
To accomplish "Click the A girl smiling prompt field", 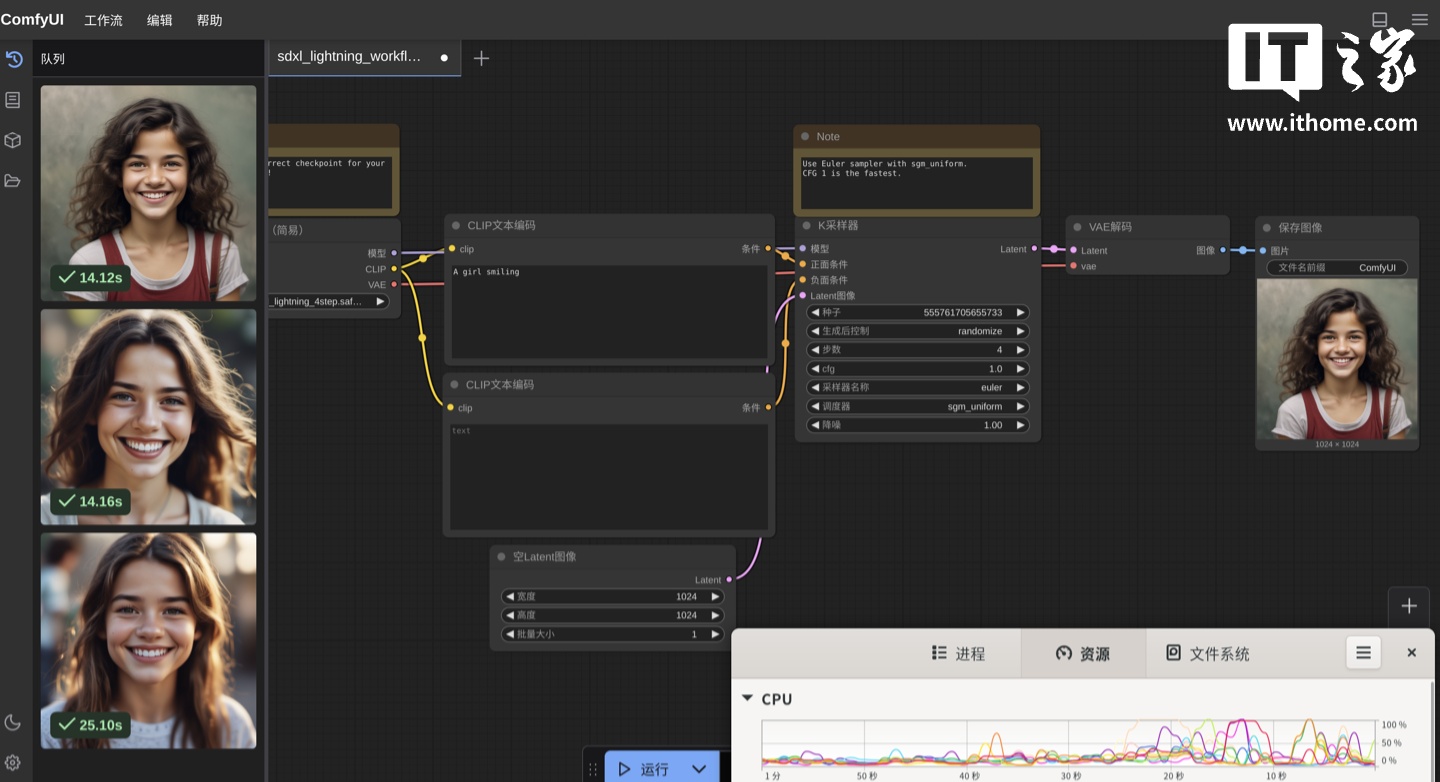I will click(609, 310).
